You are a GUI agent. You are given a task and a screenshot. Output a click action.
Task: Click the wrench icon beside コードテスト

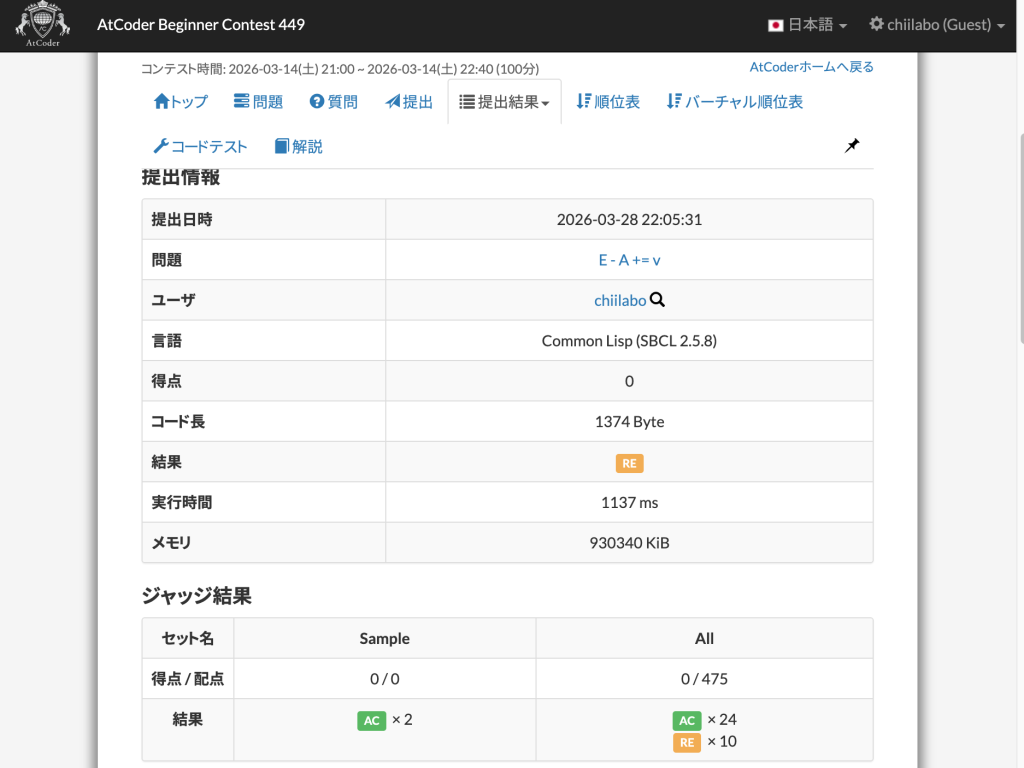[161, 146]
